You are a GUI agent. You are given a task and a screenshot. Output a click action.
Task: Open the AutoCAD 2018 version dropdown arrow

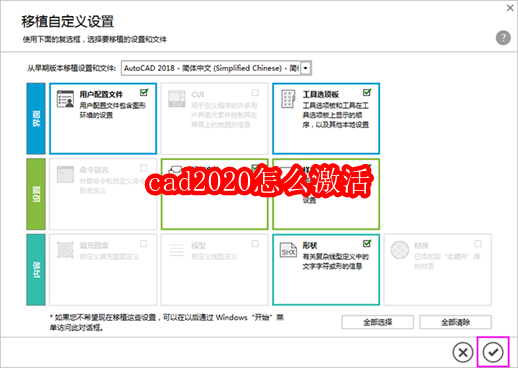(x=306, y=68)
